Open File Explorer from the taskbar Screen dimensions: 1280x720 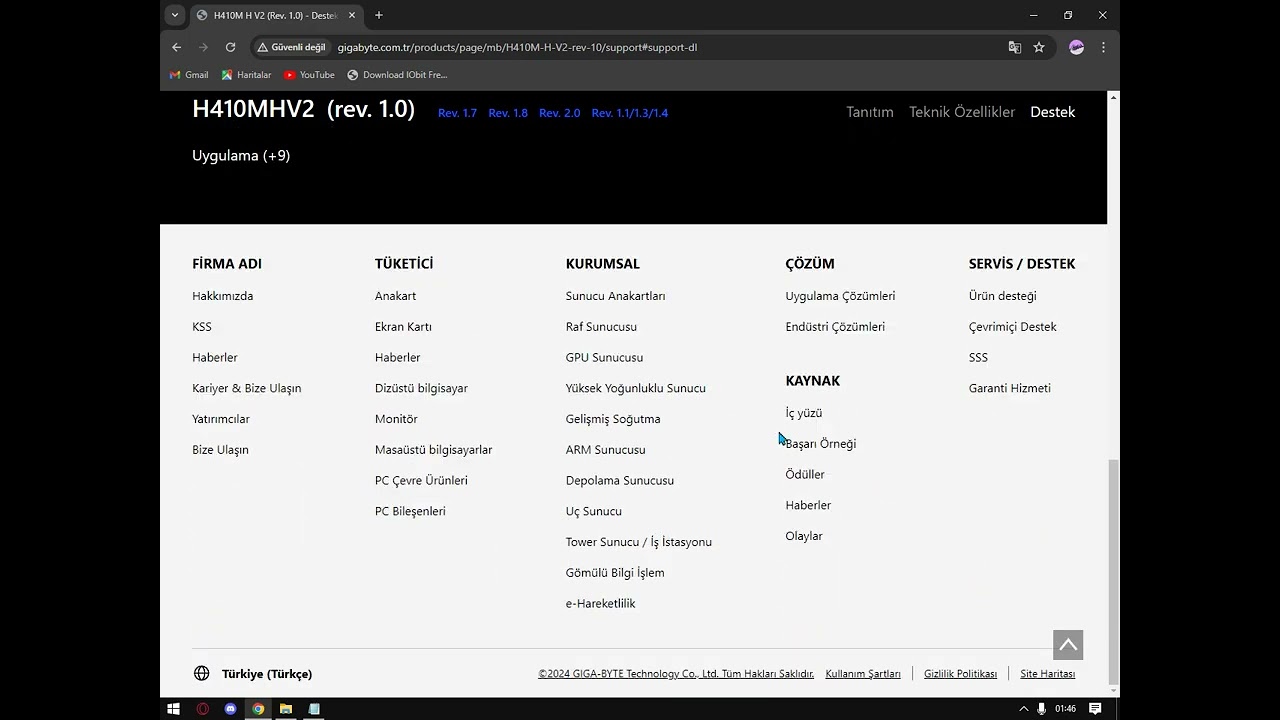coord(286,709)
